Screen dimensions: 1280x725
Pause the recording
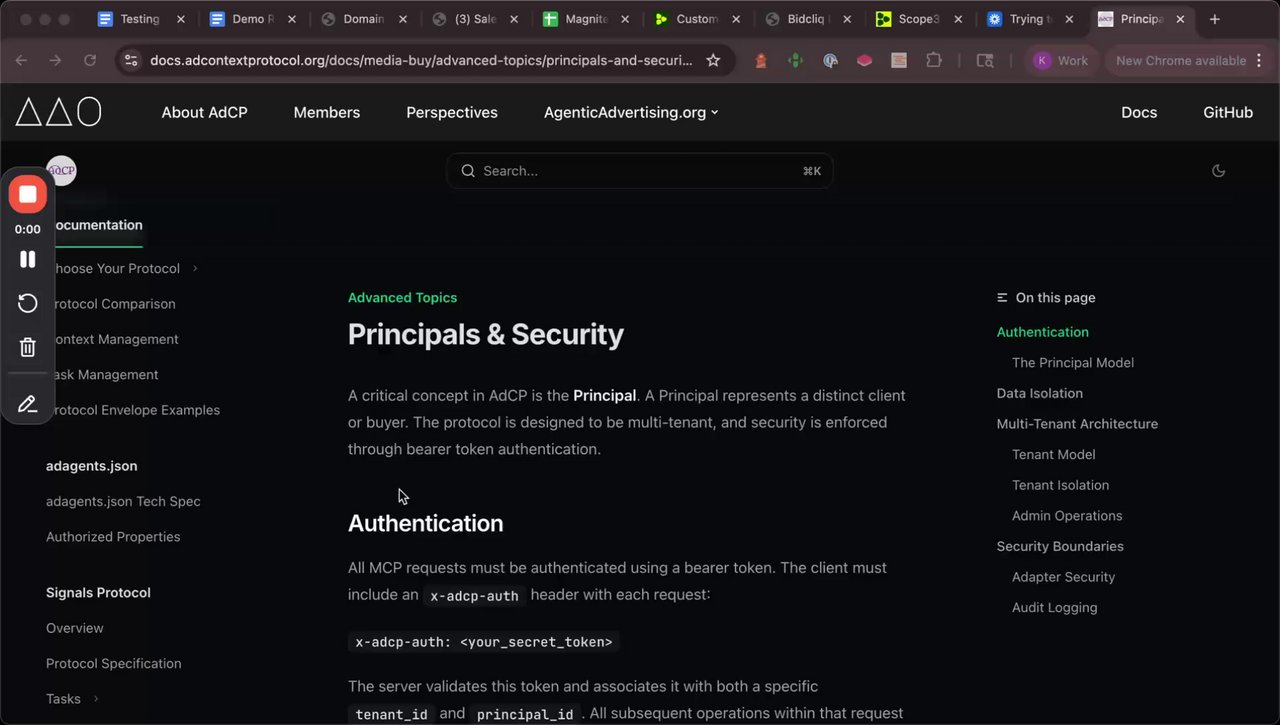point(28,259)
